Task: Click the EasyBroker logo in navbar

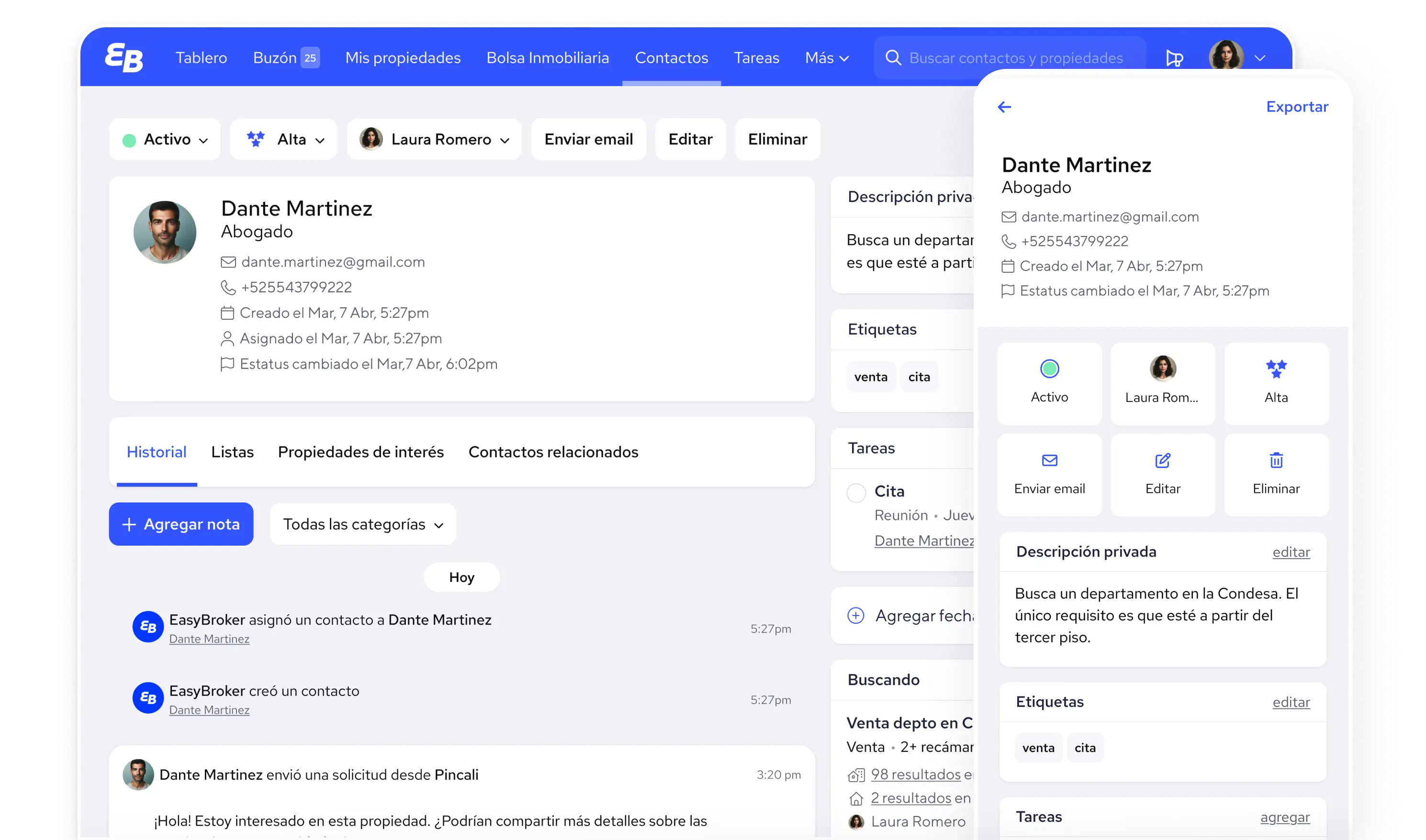Action: tap(124, 57)
